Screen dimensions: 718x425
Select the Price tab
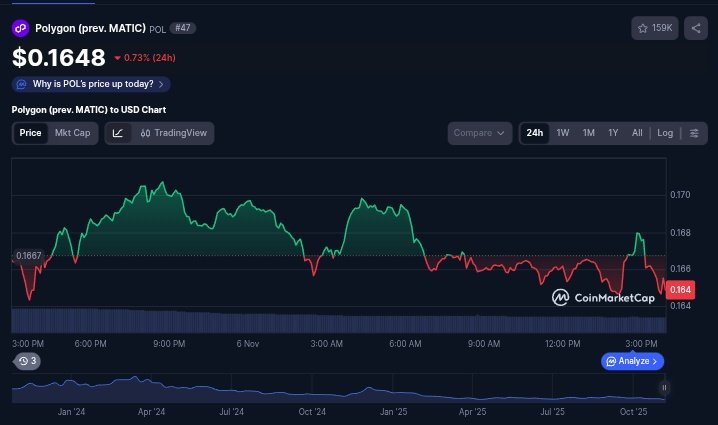pos(30,133)
